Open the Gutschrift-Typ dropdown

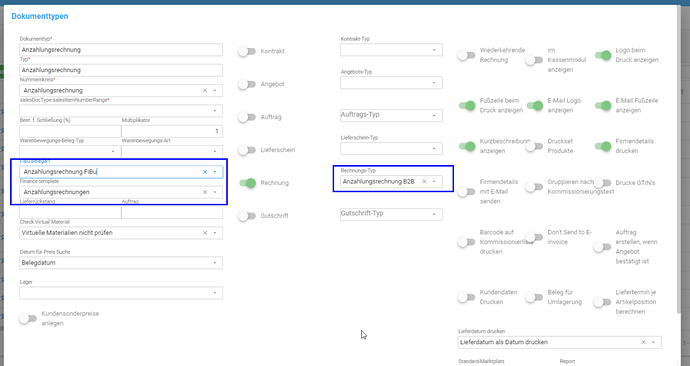coord(391,214)
